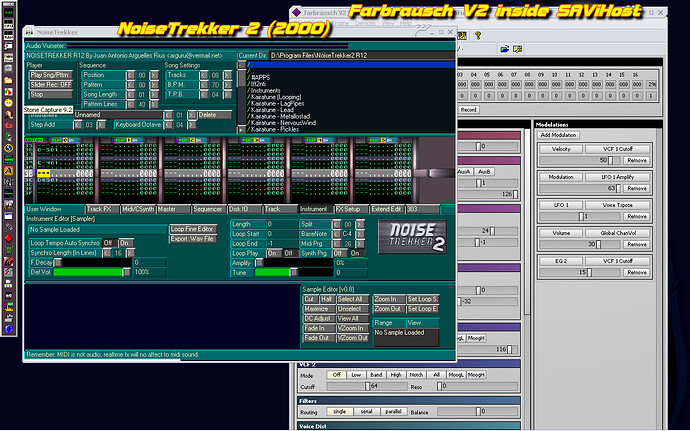Remove the Velocity modulation entry

pyautogui.click(x=637, y=161)
